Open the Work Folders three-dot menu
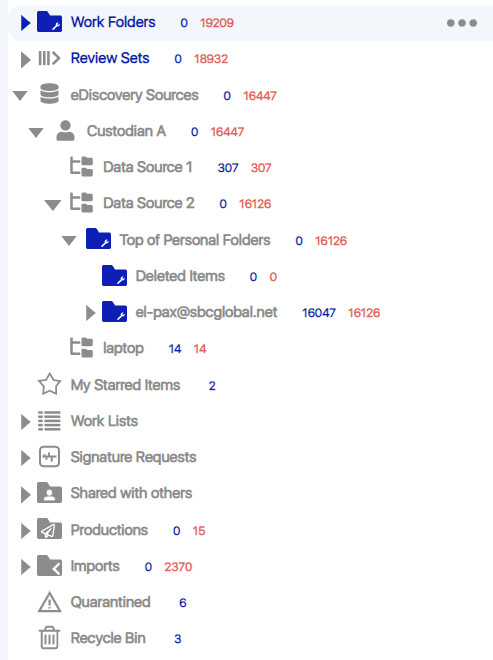Screen dimensions: 493x660 click(x=462, y=23)
